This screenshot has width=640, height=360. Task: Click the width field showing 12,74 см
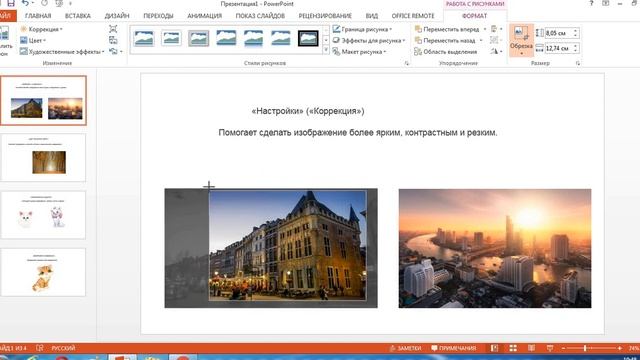pyautogui.click(x=558, y=48)
